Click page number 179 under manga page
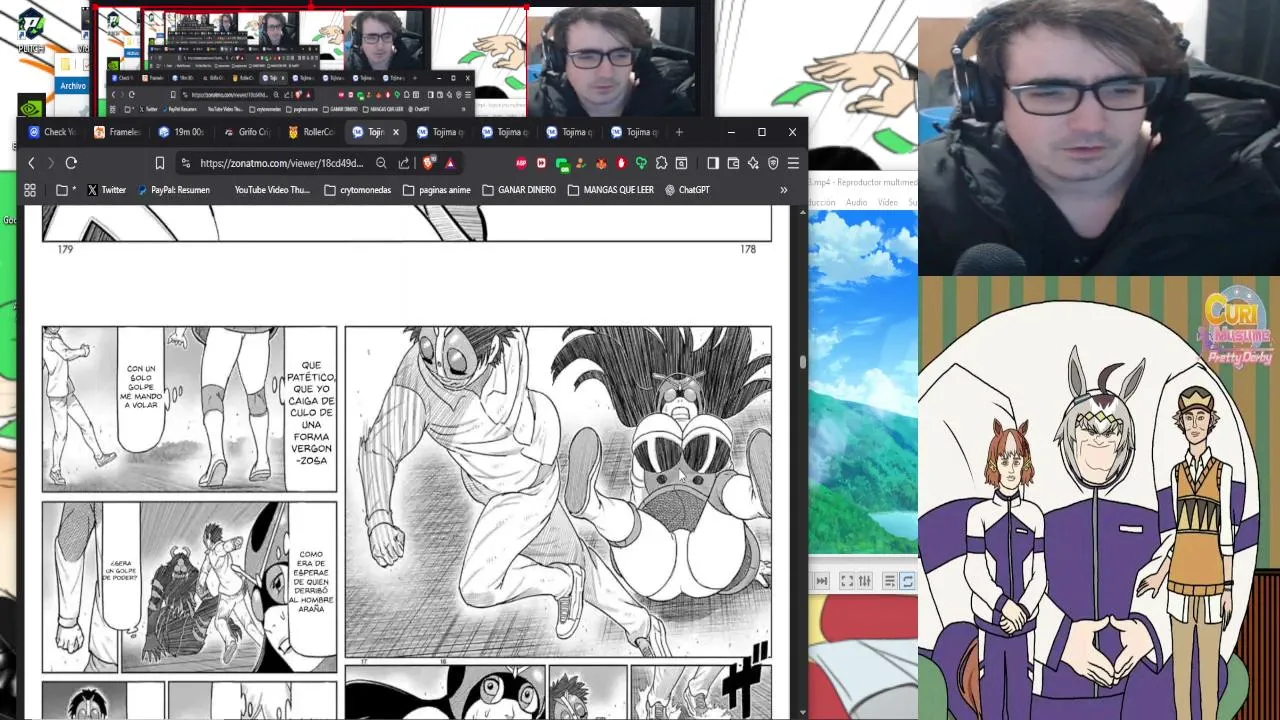 pos(65,249)
